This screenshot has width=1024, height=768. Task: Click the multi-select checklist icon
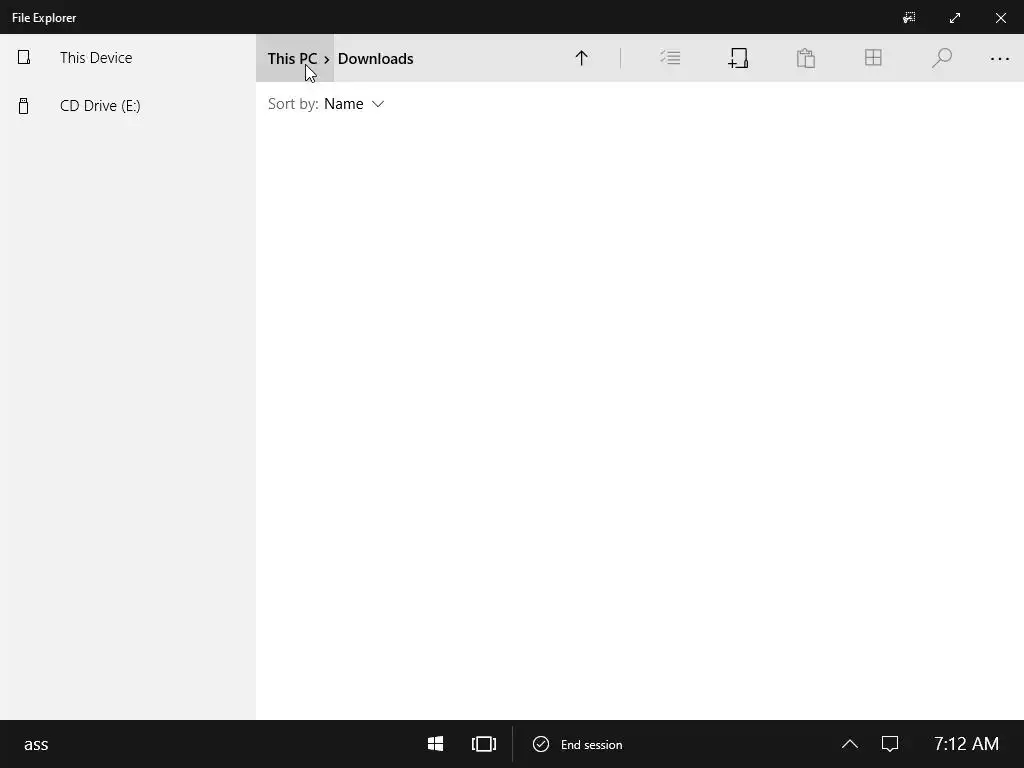tap(670, 58)
